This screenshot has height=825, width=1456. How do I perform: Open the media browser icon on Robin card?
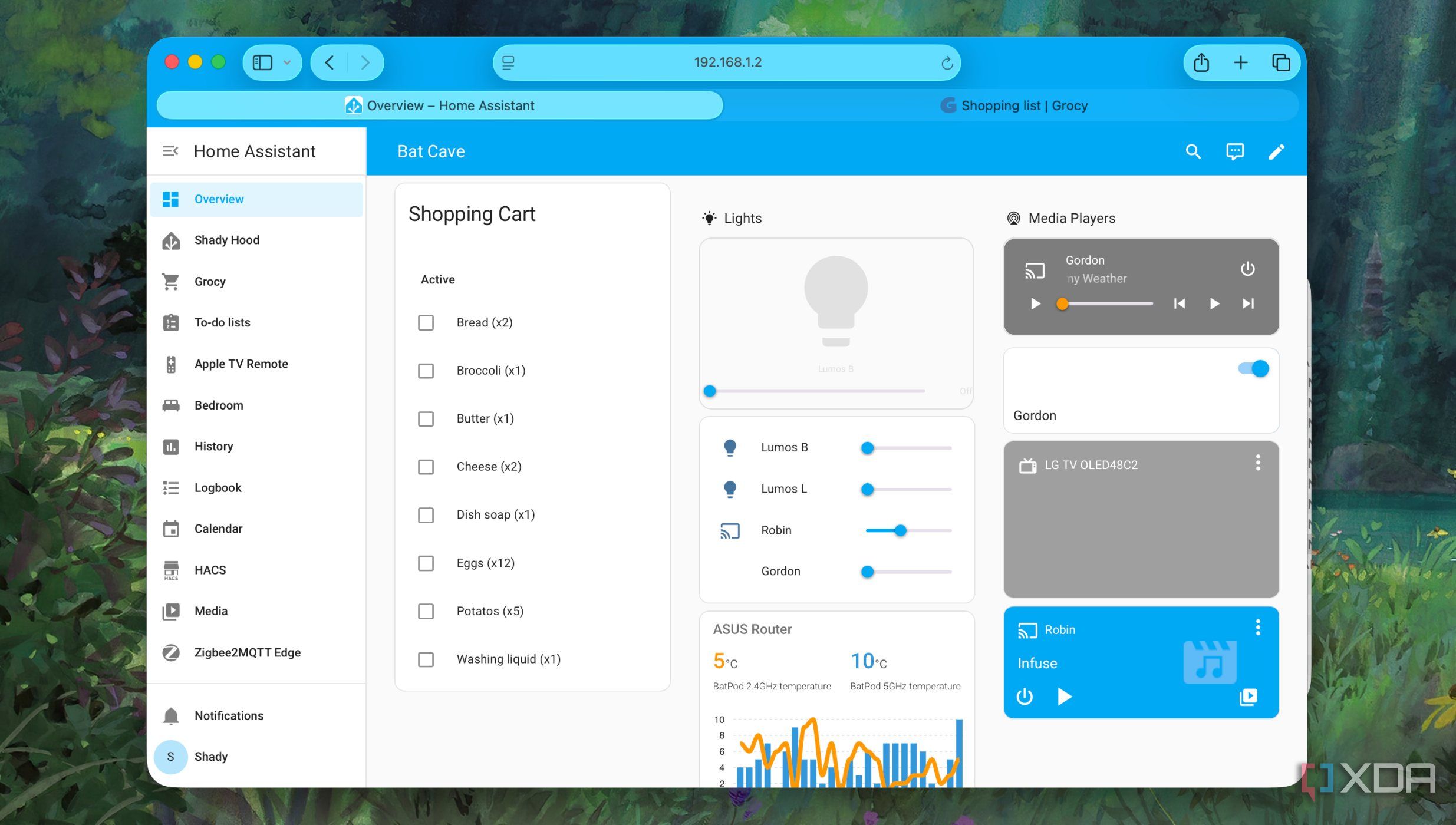1248,697
